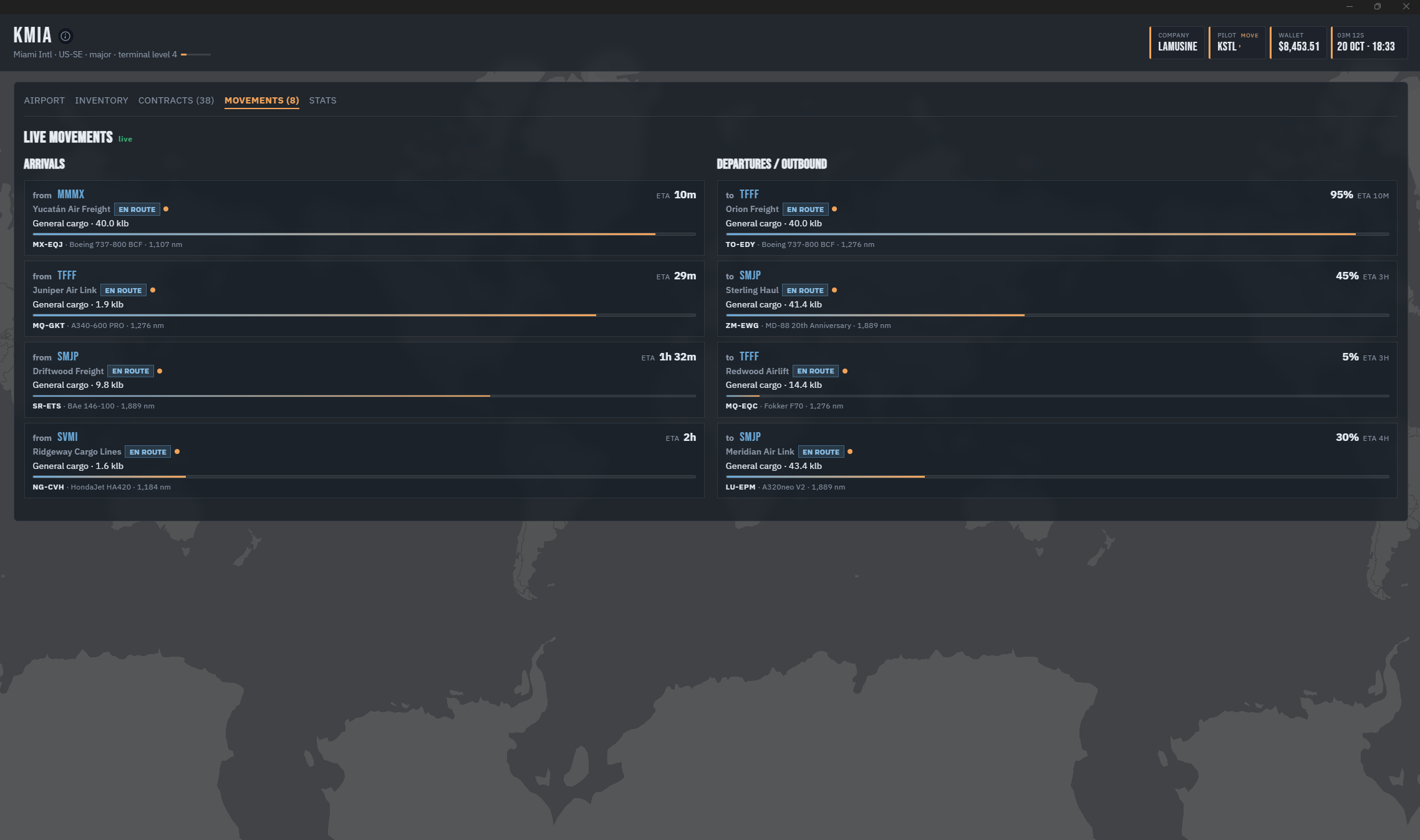Click the TO-EDY registration text
Viewport: 1420px width, 840px height.
pyautogui.click(x=740, y=244)
